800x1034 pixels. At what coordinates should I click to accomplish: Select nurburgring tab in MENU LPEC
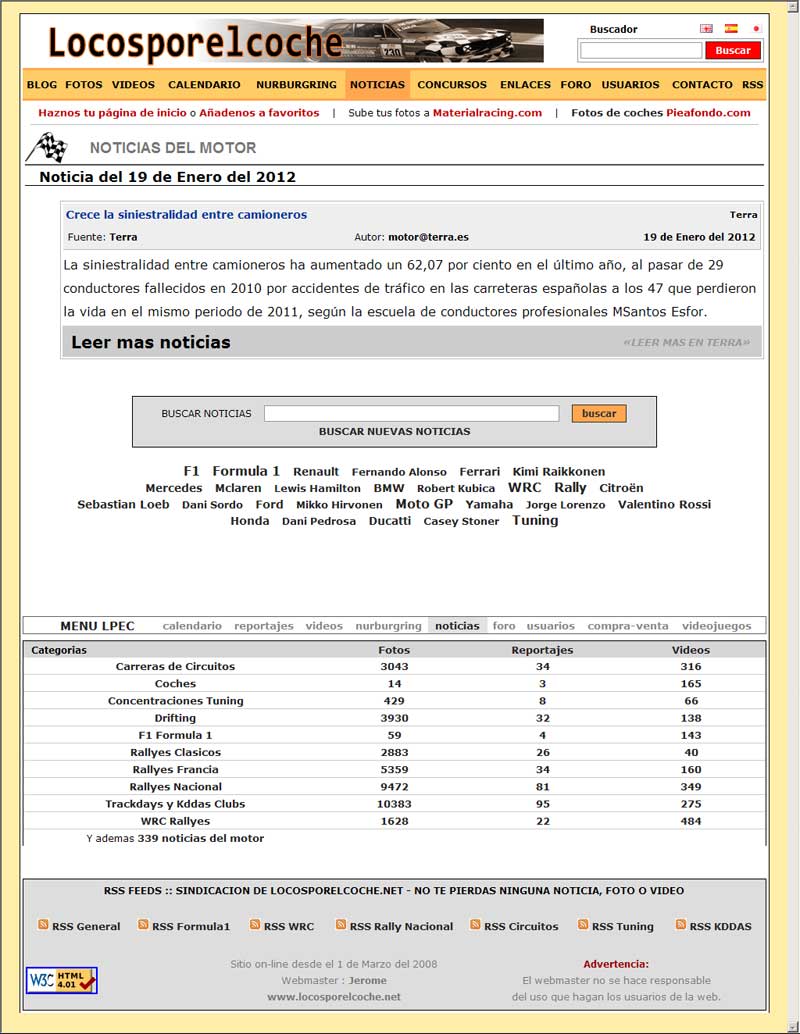coord(388,626)
